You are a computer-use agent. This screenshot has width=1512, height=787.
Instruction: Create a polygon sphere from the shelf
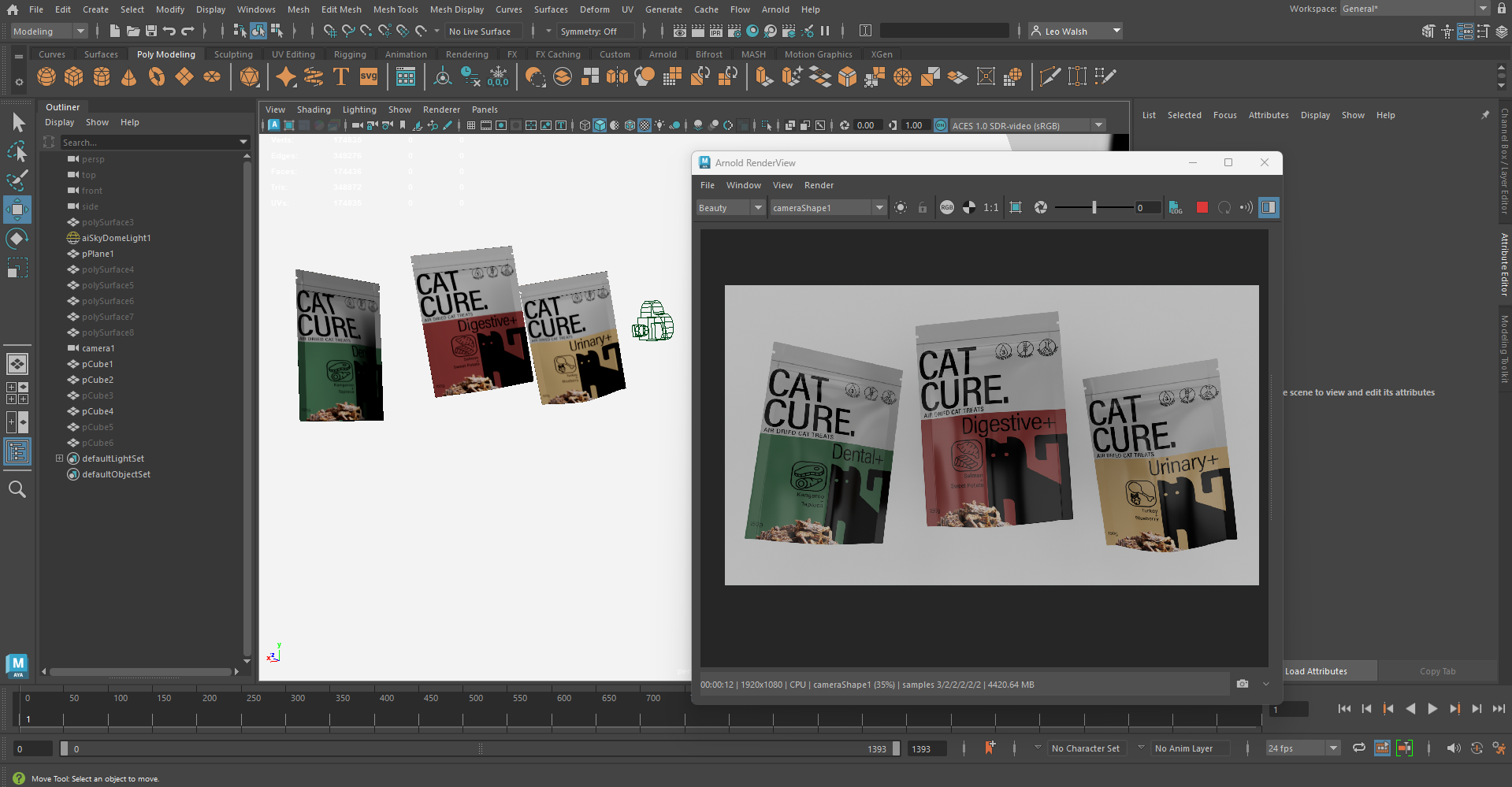coord(46,76)
